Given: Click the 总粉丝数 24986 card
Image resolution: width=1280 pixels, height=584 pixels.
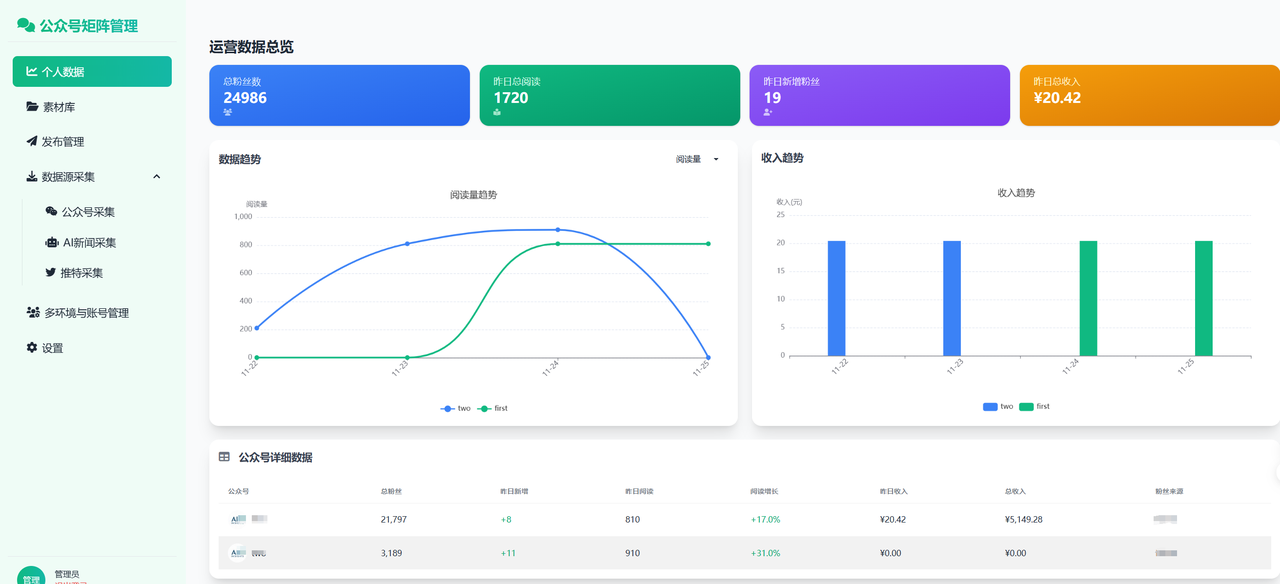Looking at the screenshot, I should 339,95.
